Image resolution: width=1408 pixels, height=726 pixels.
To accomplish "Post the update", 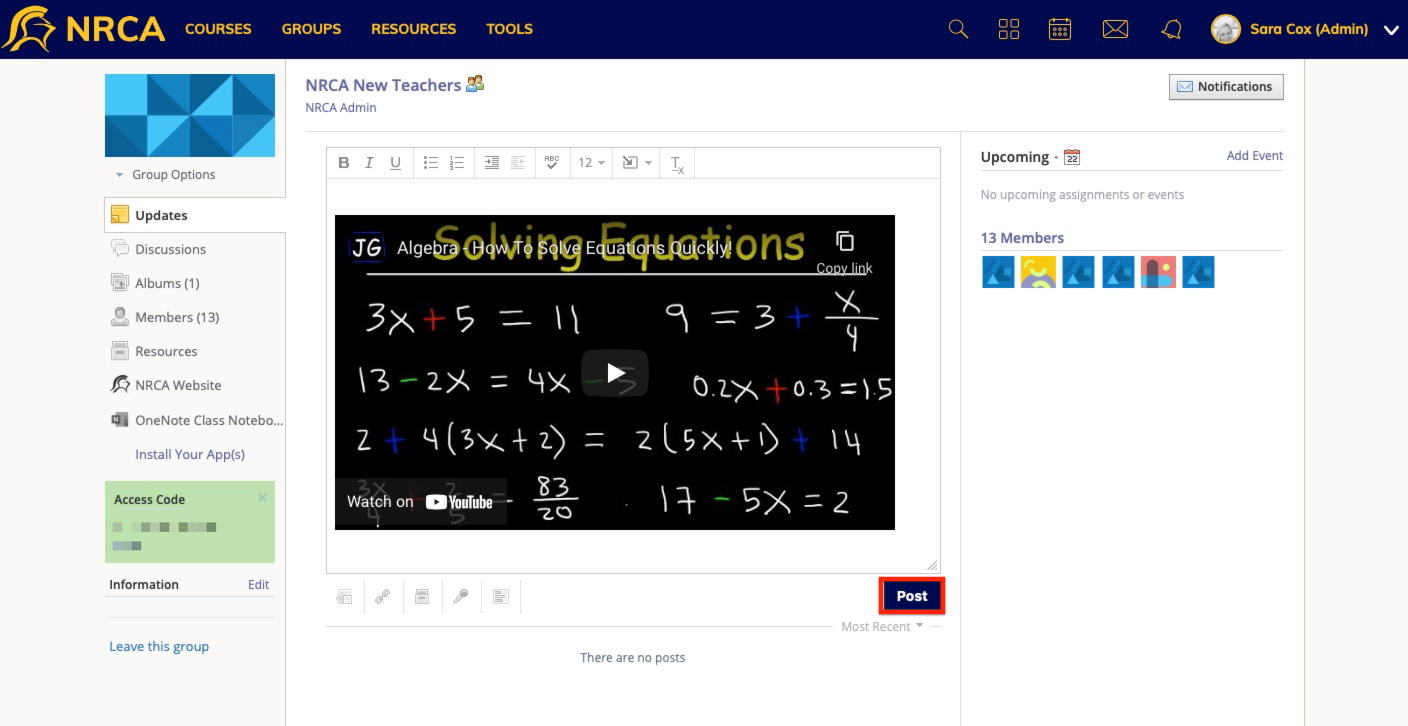I will tap(912, 596).
